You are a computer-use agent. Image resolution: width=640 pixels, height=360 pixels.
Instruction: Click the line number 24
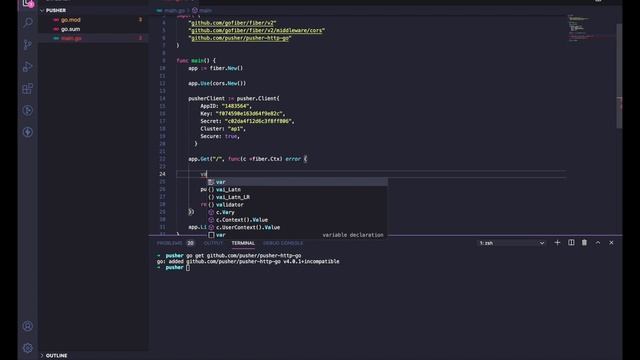[x=162, y=174]
